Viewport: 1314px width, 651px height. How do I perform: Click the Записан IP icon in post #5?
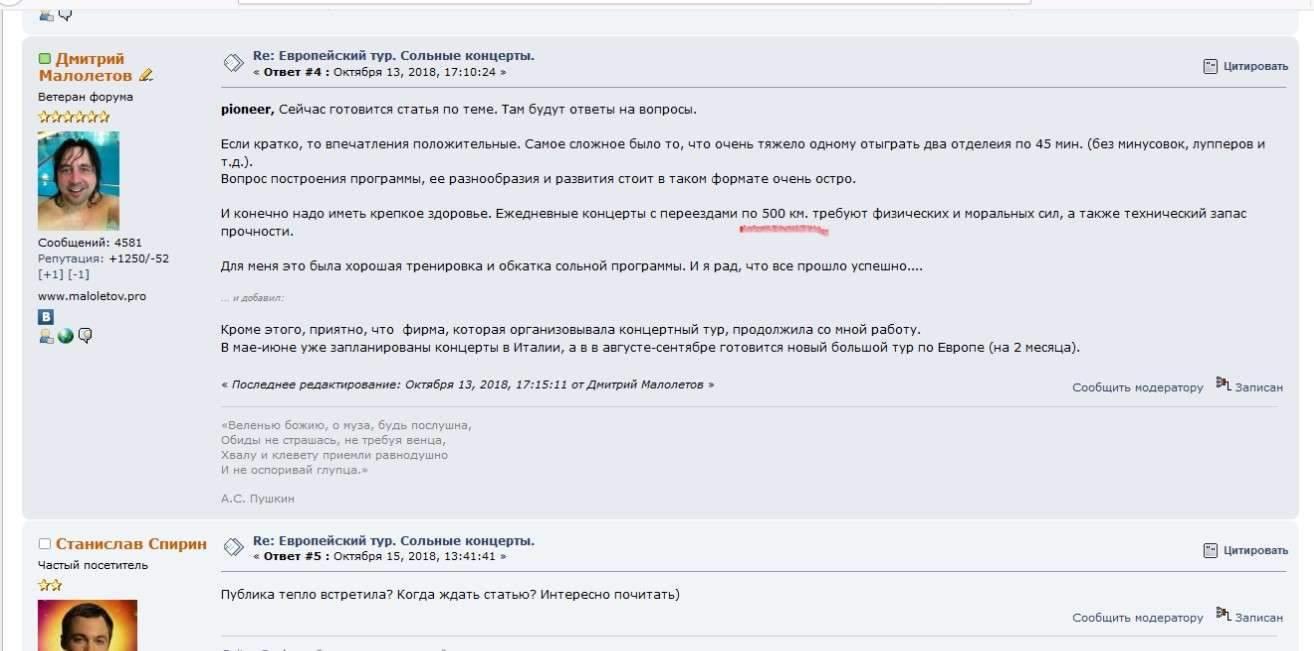1223,615
